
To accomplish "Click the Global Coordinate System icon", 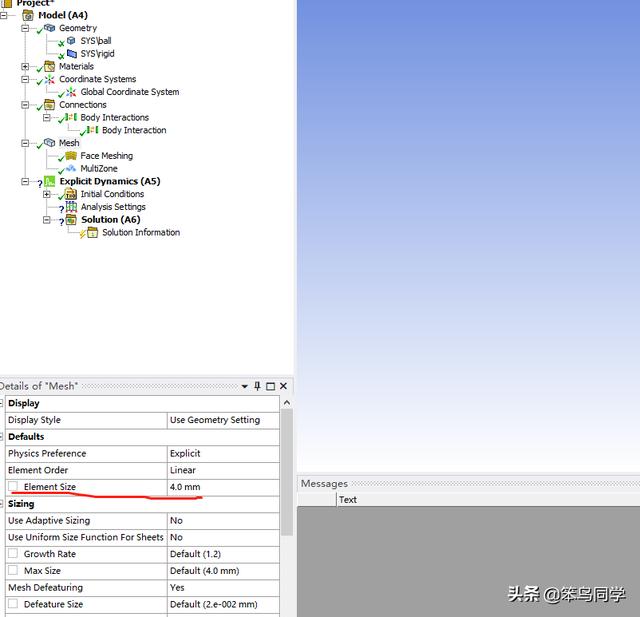I will click(x=71, y=92).
